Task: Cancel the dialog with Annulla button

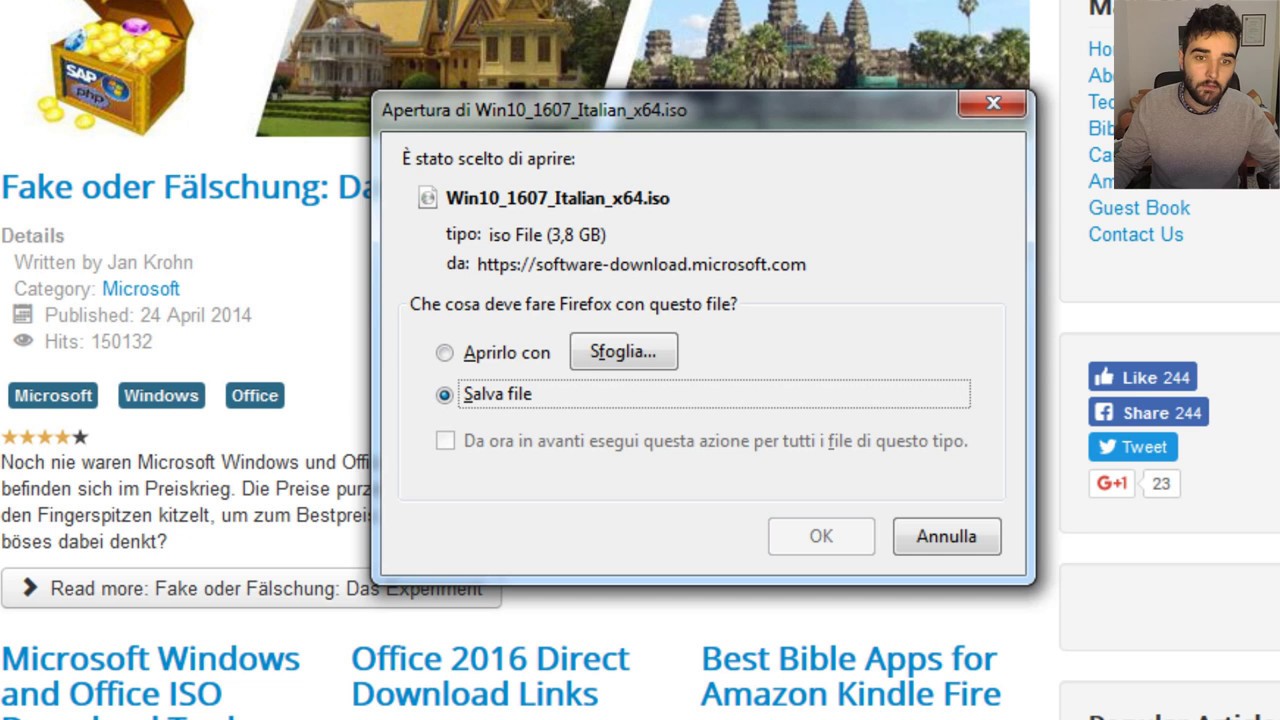Action: tap(946, 536)
